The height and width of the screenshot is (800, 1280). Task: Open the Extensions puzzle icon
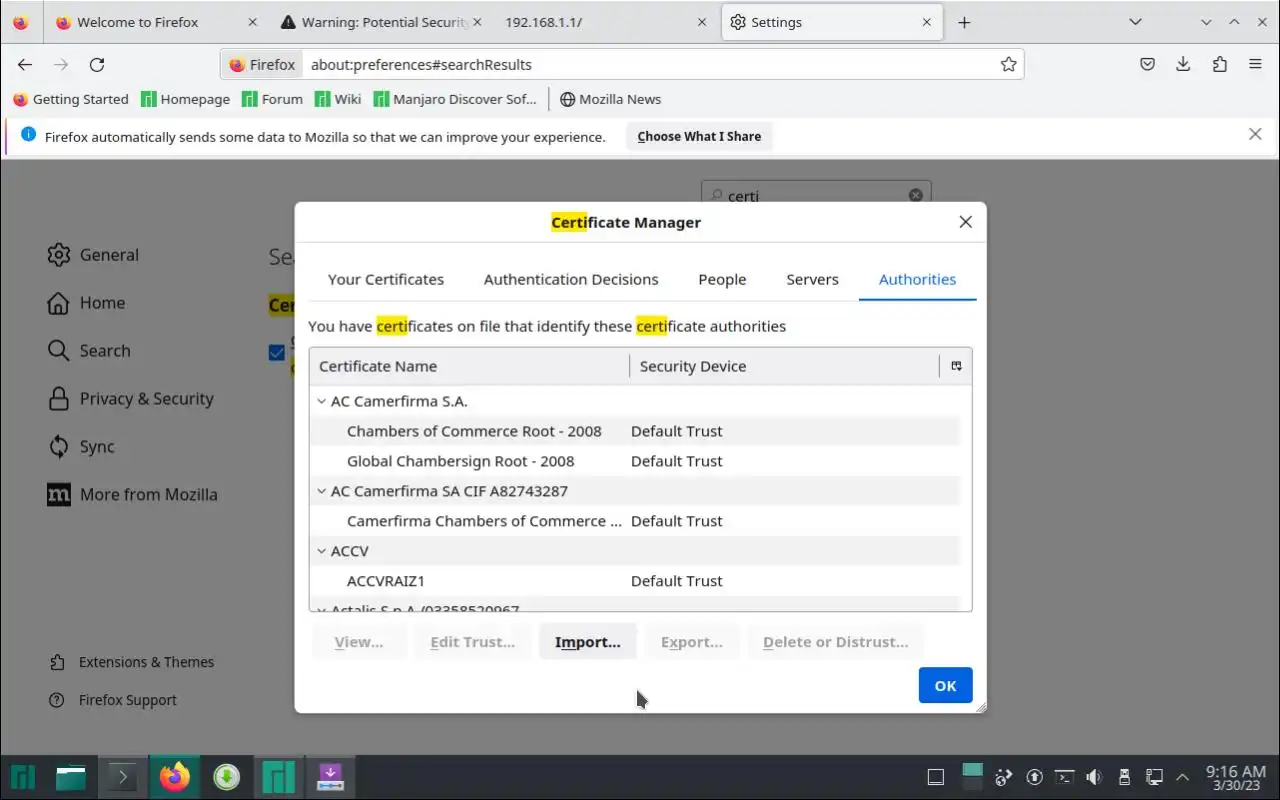click(x=1219, y=64)
